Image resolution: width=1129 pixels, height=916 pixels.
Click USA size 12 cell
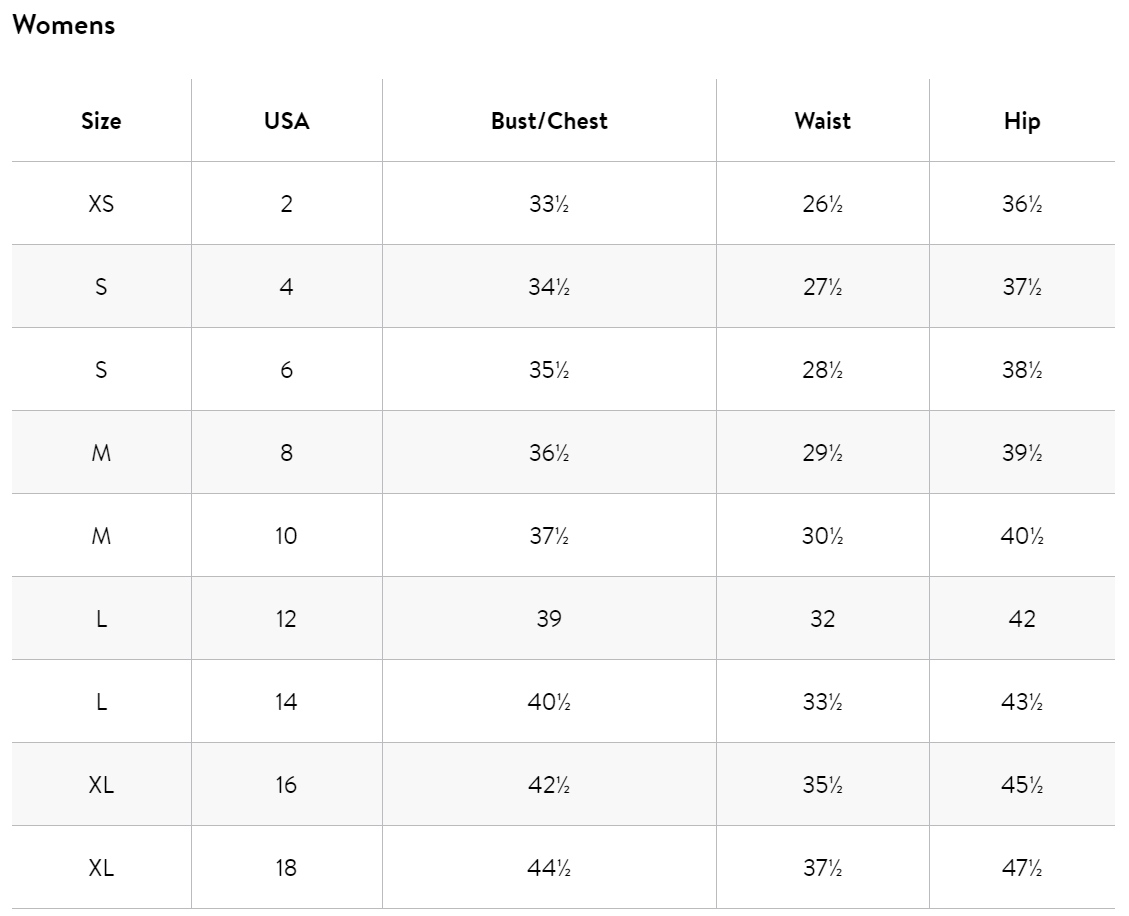coord(287,619)
